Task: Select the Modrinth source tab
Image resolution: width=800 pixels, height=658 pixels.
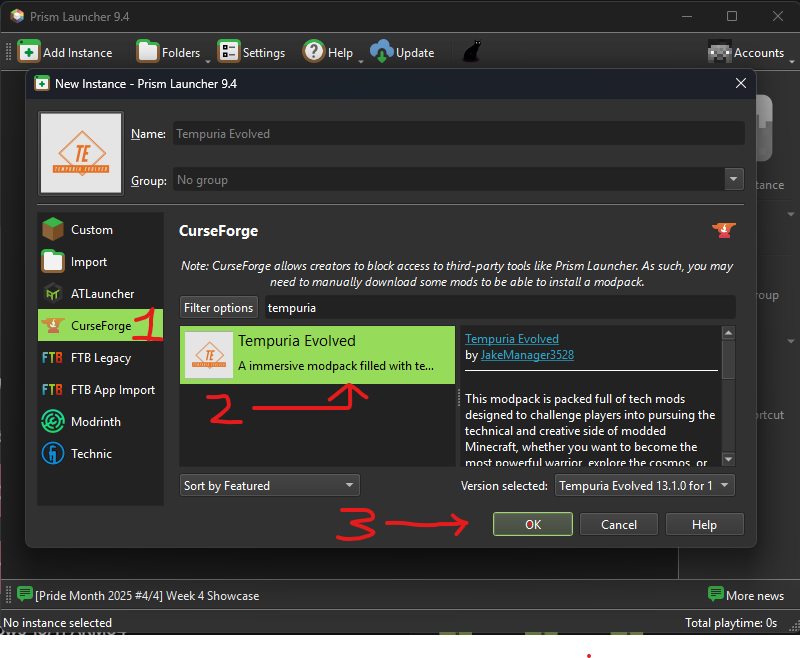Action: tap(101, 422)
